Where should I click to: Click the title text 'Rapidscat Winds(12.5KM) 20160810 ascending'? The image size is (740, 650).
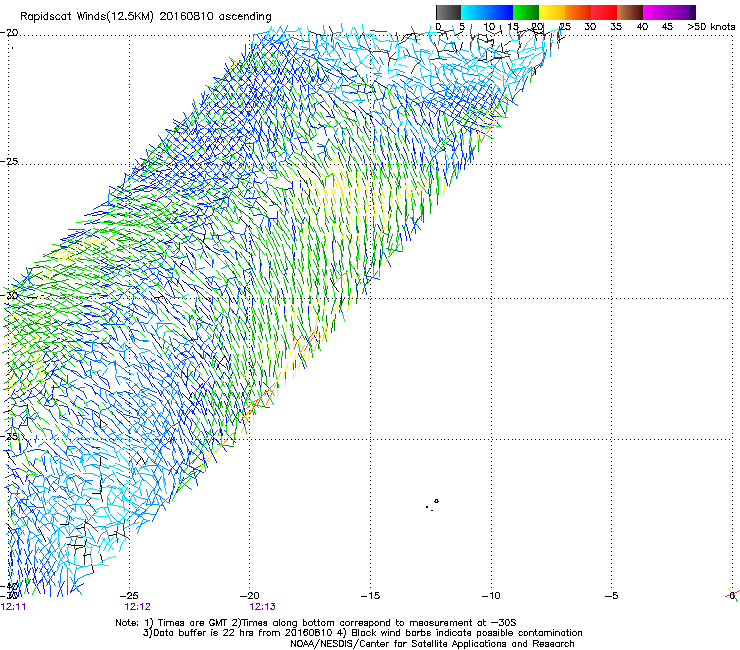tap(146, 17)
